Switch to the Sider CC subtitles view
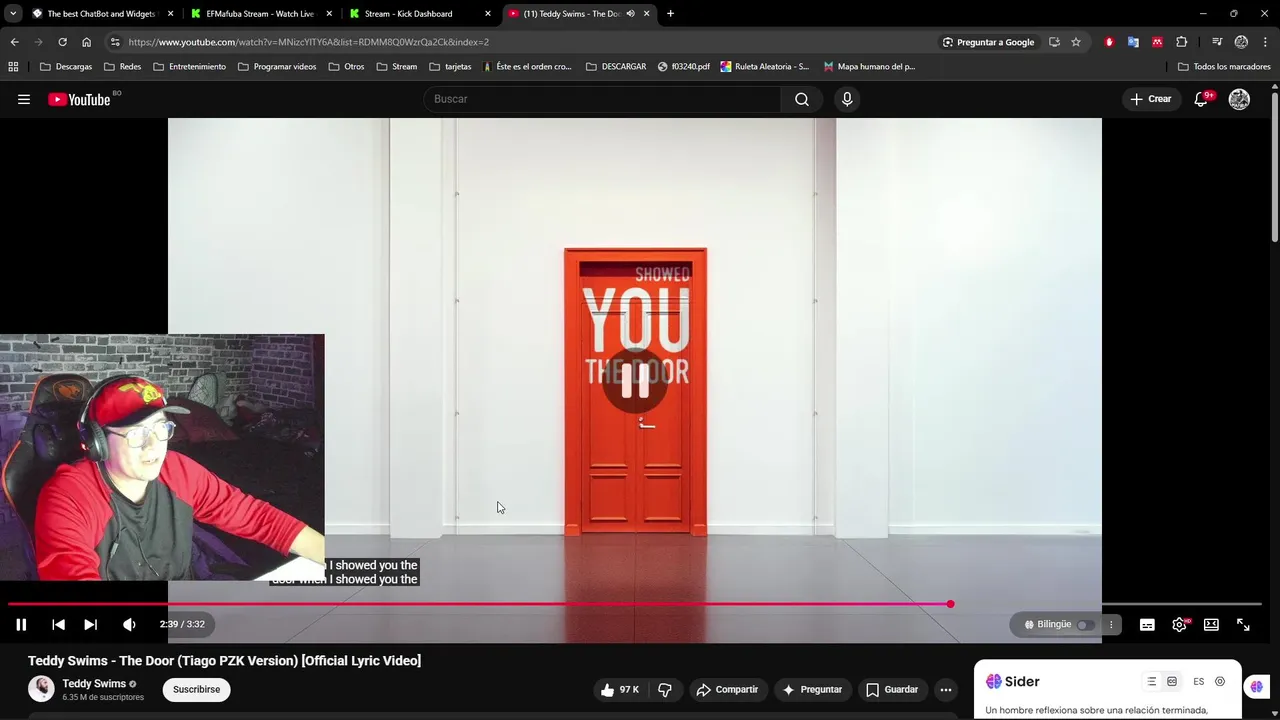The image size is (1280, 720). tap(1172, 682)
